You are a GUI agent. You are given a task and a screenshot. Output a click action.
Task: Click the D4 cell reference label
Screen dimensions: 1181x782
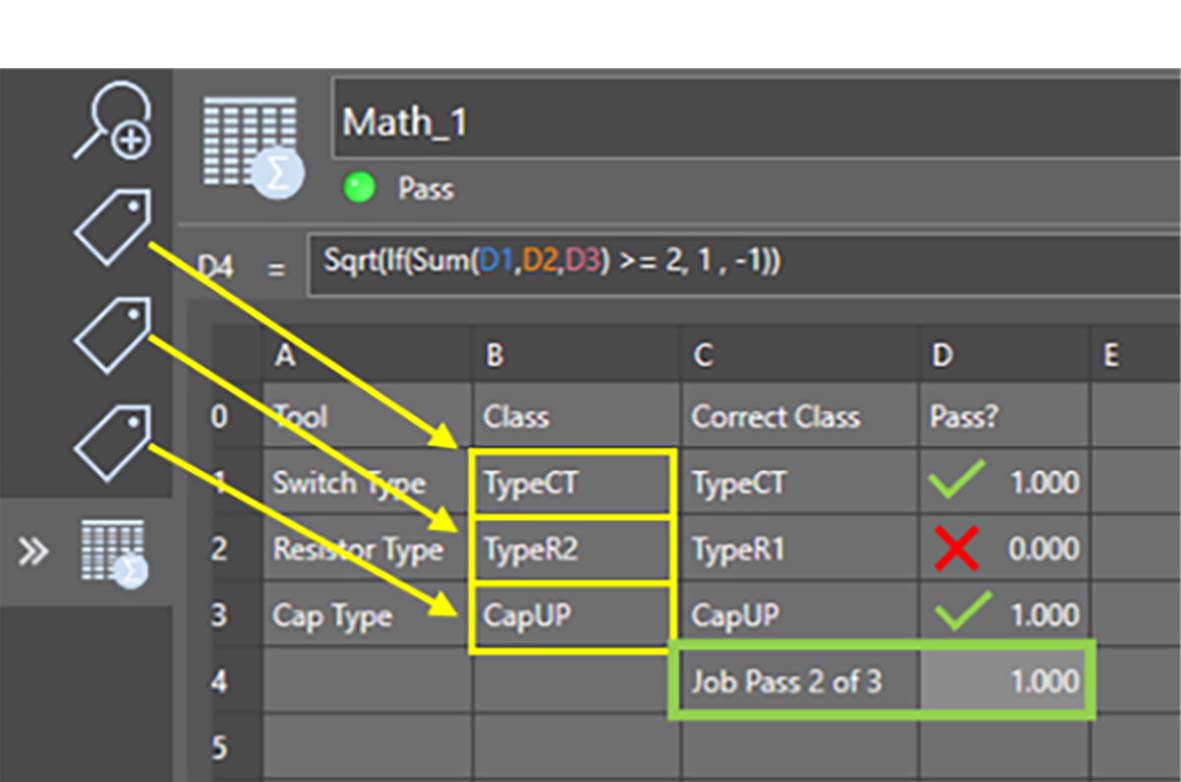click(216, 267)
